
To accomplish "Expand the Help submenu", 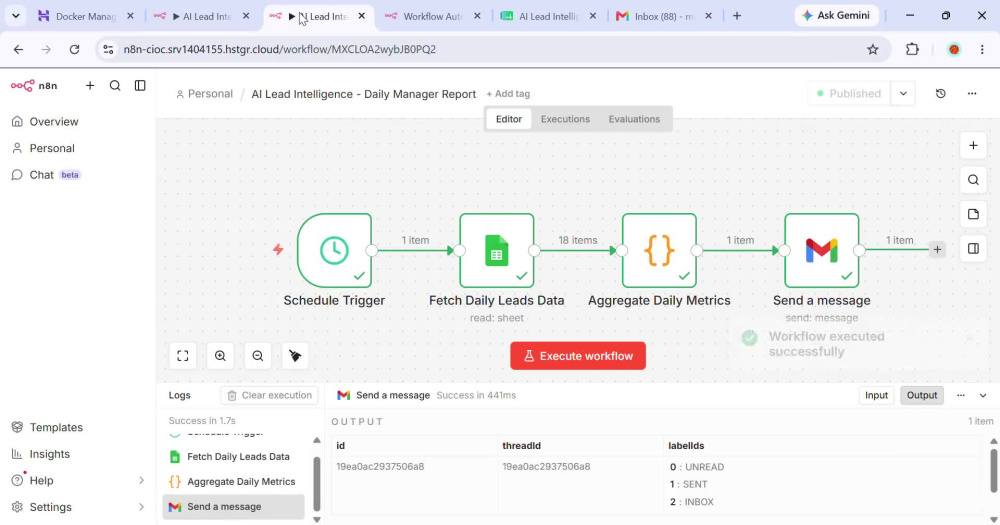I will [x=141, y=480].
